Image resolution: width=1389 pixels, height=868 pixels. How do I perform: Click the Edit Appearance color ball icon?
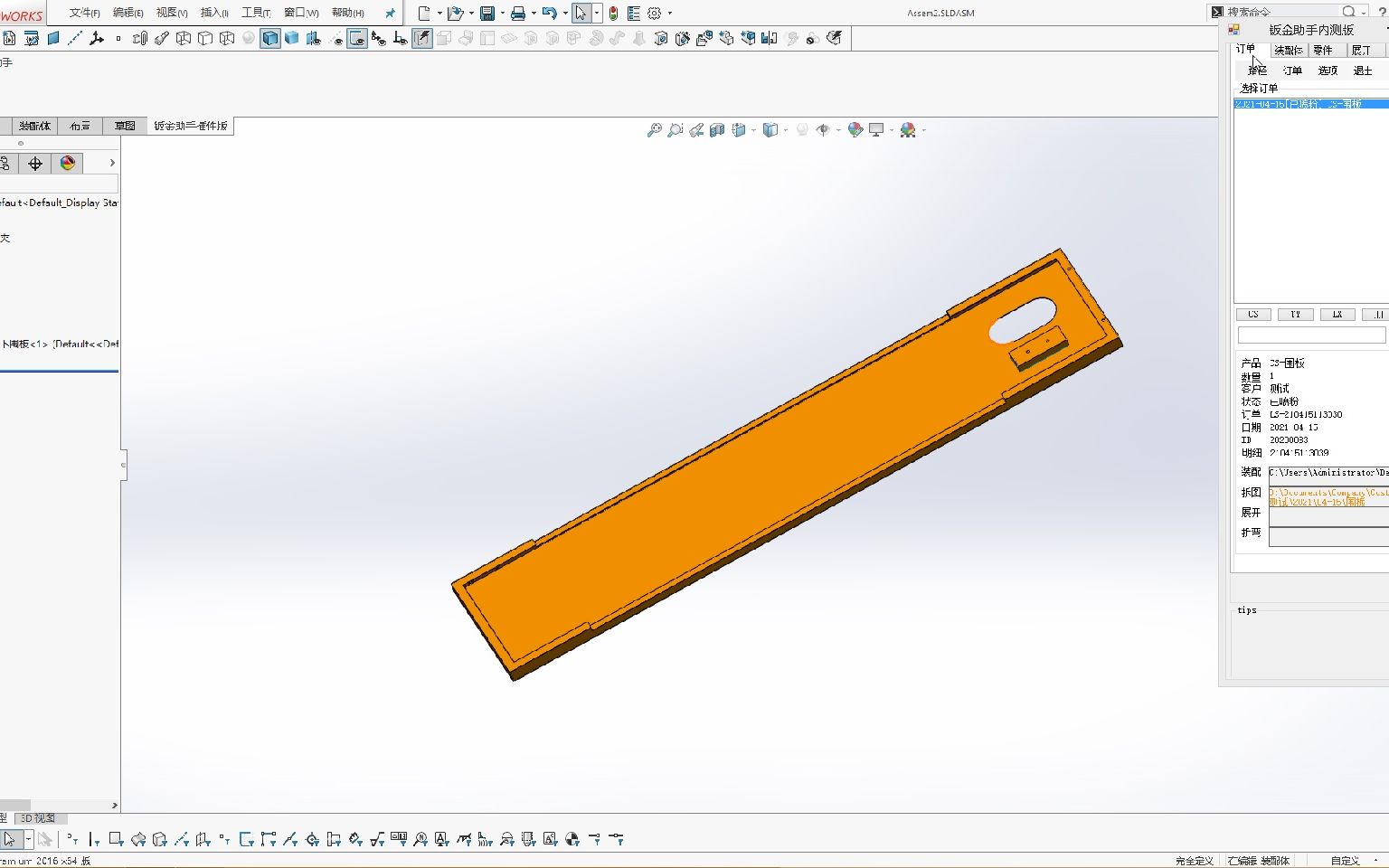point(855,130)
